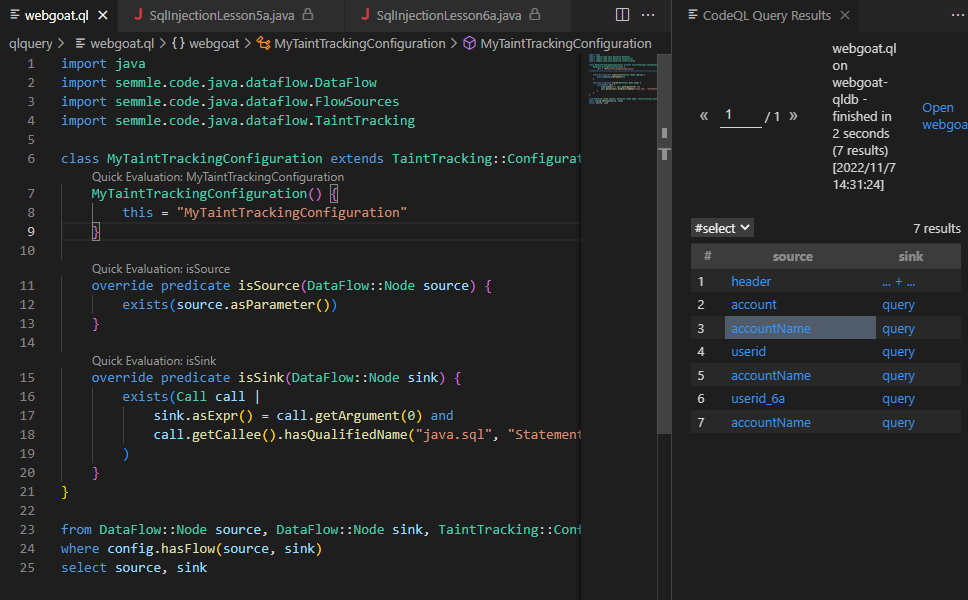The width and height of the screenshot is (968, 600).
Task: Click 'config.hasFlow(source, sink)' on line 24
Action: coord(214,549)
